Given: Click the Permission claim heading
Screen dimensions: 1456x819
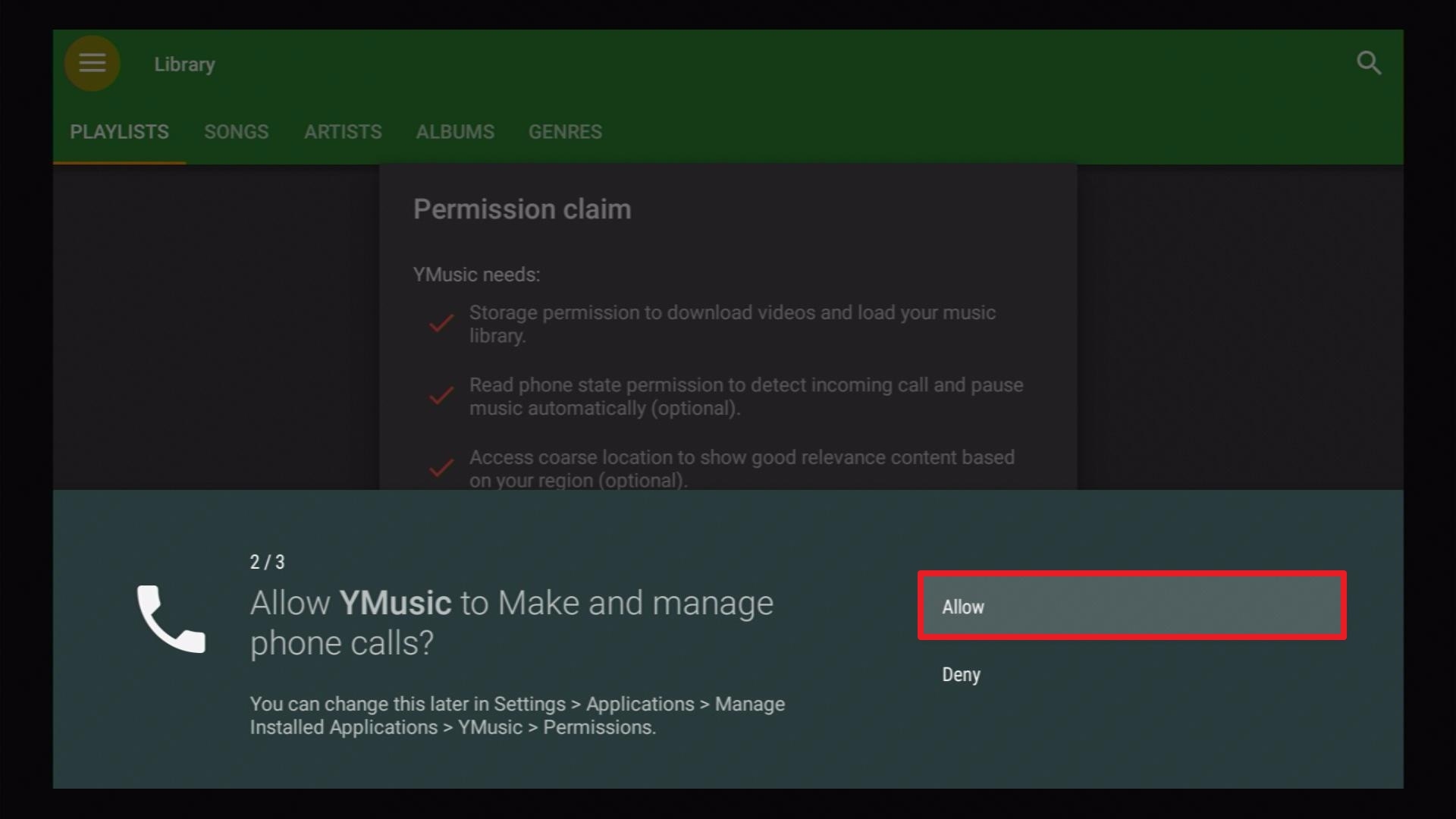Looking at the screenshot, I should point(522,209).
